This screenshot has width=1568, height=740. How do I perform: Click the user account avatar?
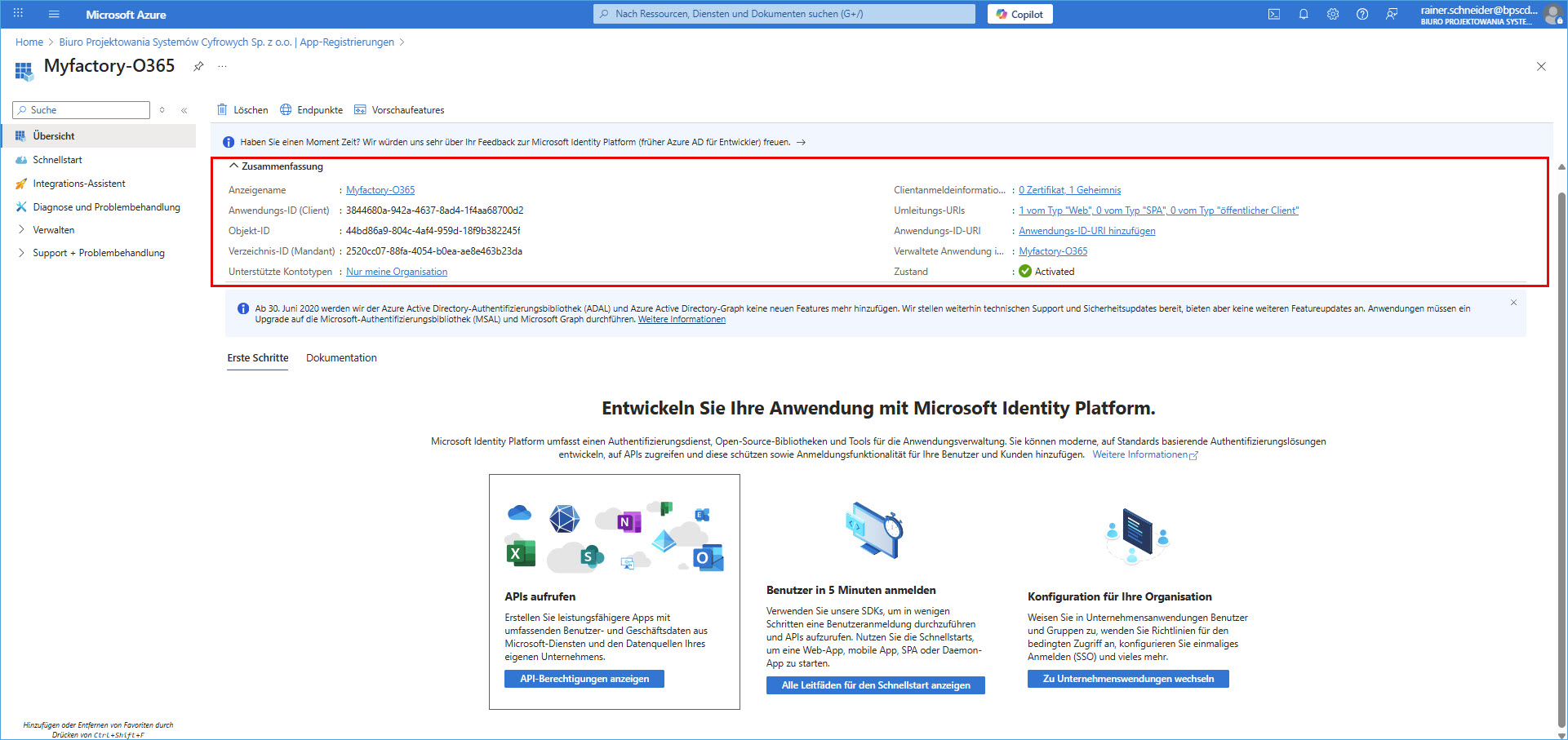(1552, 15)
